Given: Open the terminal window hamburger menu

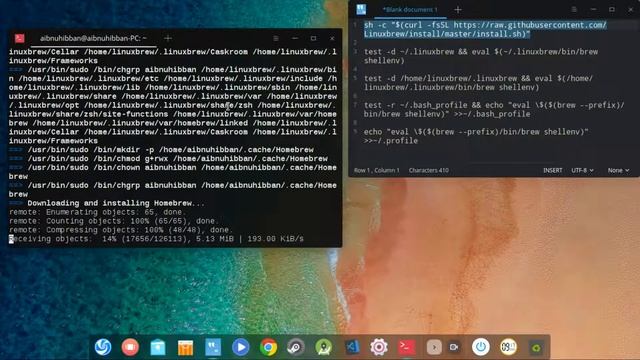Looking at the screenshot, I should (276, 38).
